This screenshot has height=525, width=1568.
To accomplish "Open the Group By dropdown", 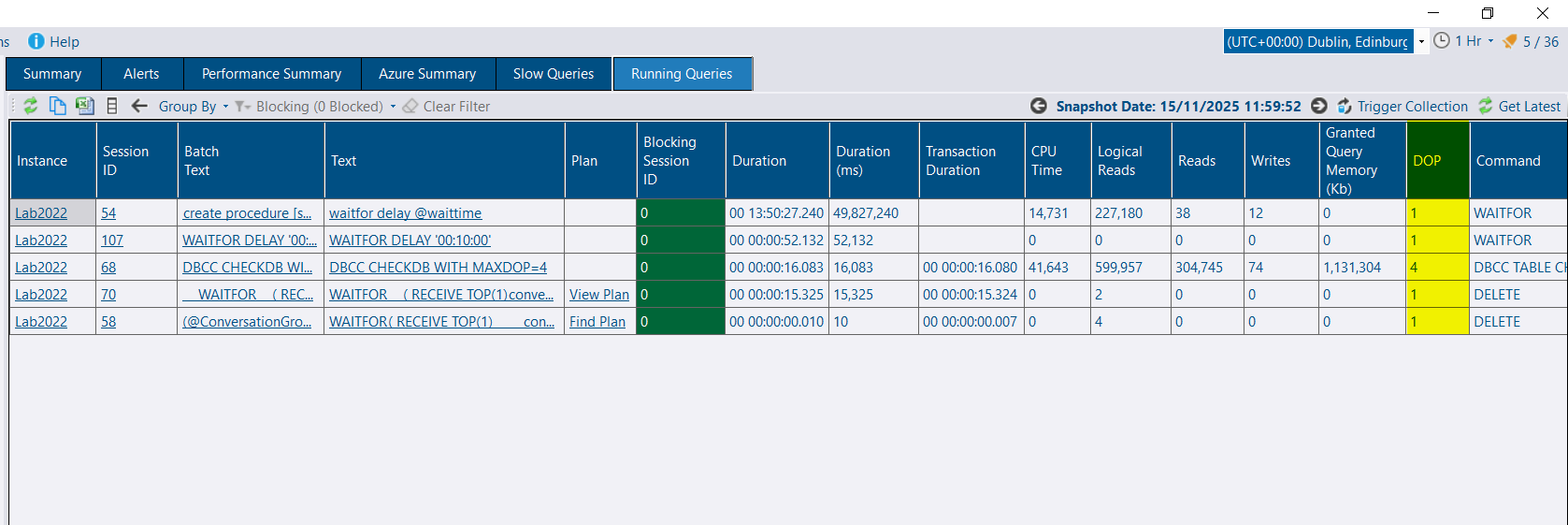I will click(193, 107).
